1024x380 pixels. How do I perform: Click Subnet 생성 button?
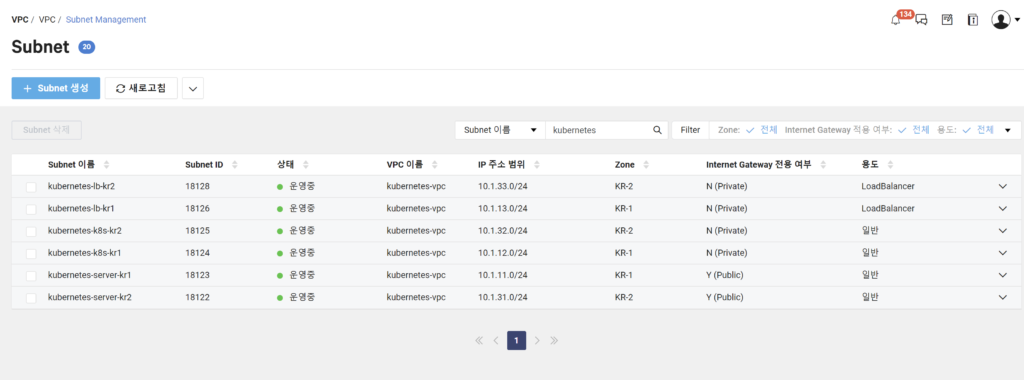(x=56, y=88)
